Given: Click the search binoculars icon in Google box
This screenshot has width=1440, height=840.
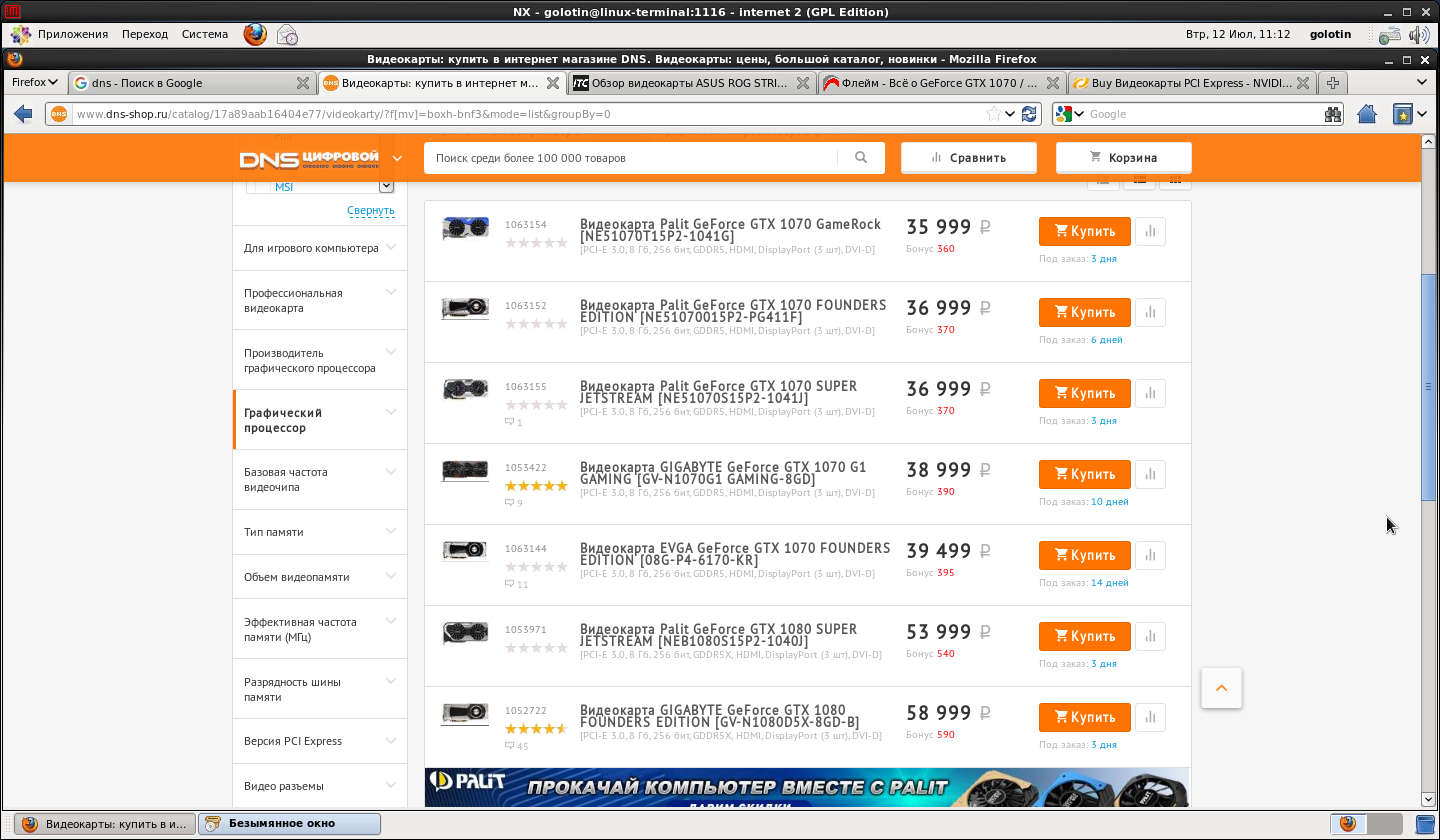Looking at the screenshot, I should (x=1333, y=114).
